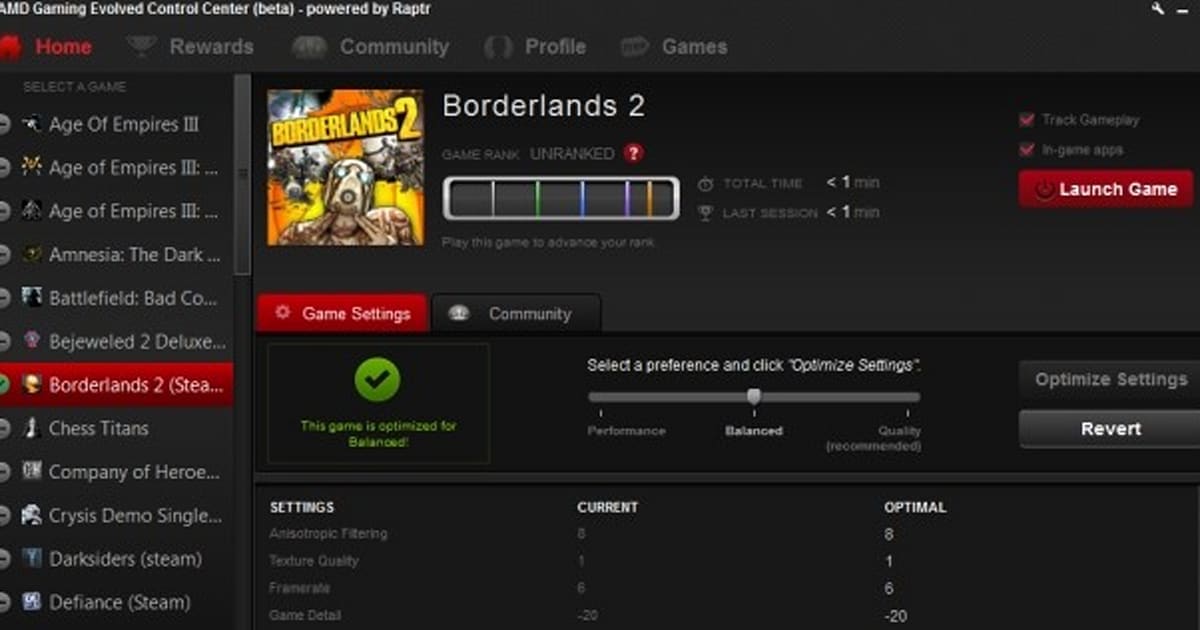The width and height of the screenshot is (1200, 630).
Task: Click the Crysis Demo game icon
Action: (32, 515)
